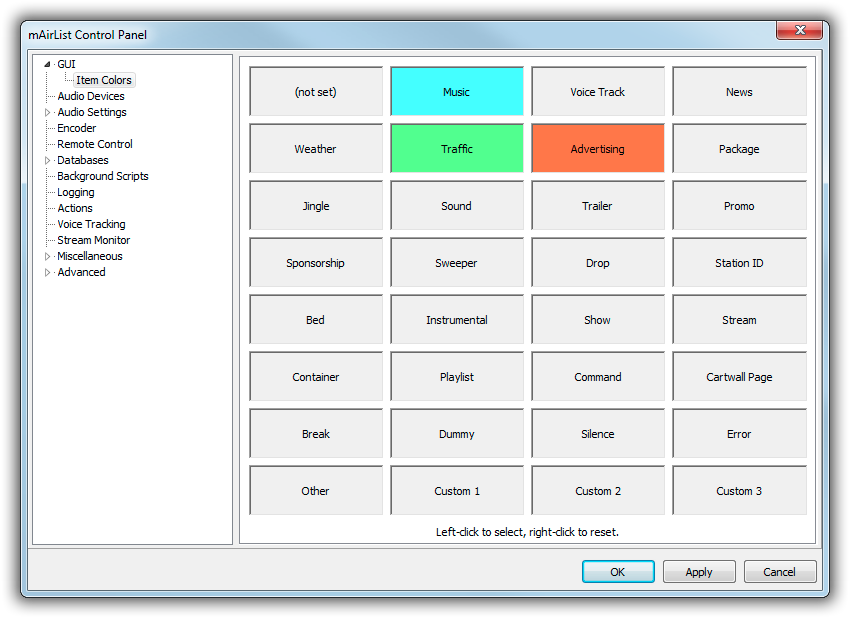
Task: Select the Stream Monitor tree item
Action: pyautogui.click(x=94, y=240)
